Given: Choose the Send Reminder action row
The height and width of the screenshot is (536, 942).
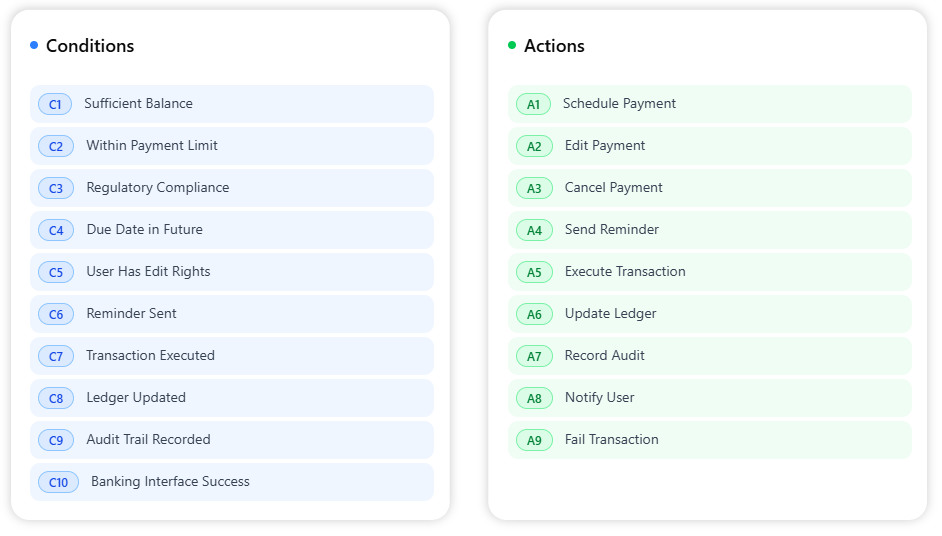Looking at the screenshot, I should [710, 230].
